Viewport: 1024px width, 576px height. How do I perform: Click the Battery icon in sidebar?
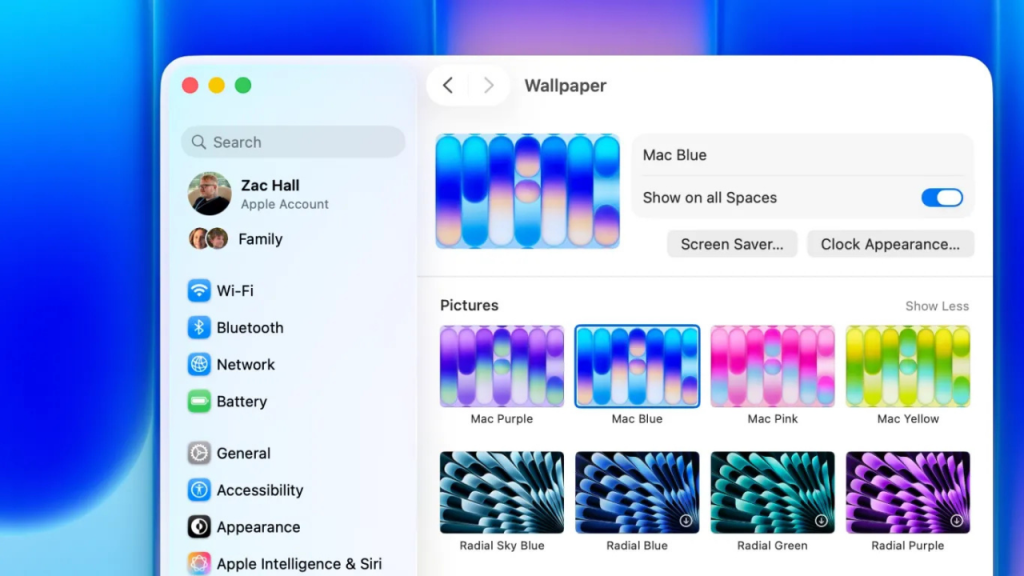(x=199, y=402)
